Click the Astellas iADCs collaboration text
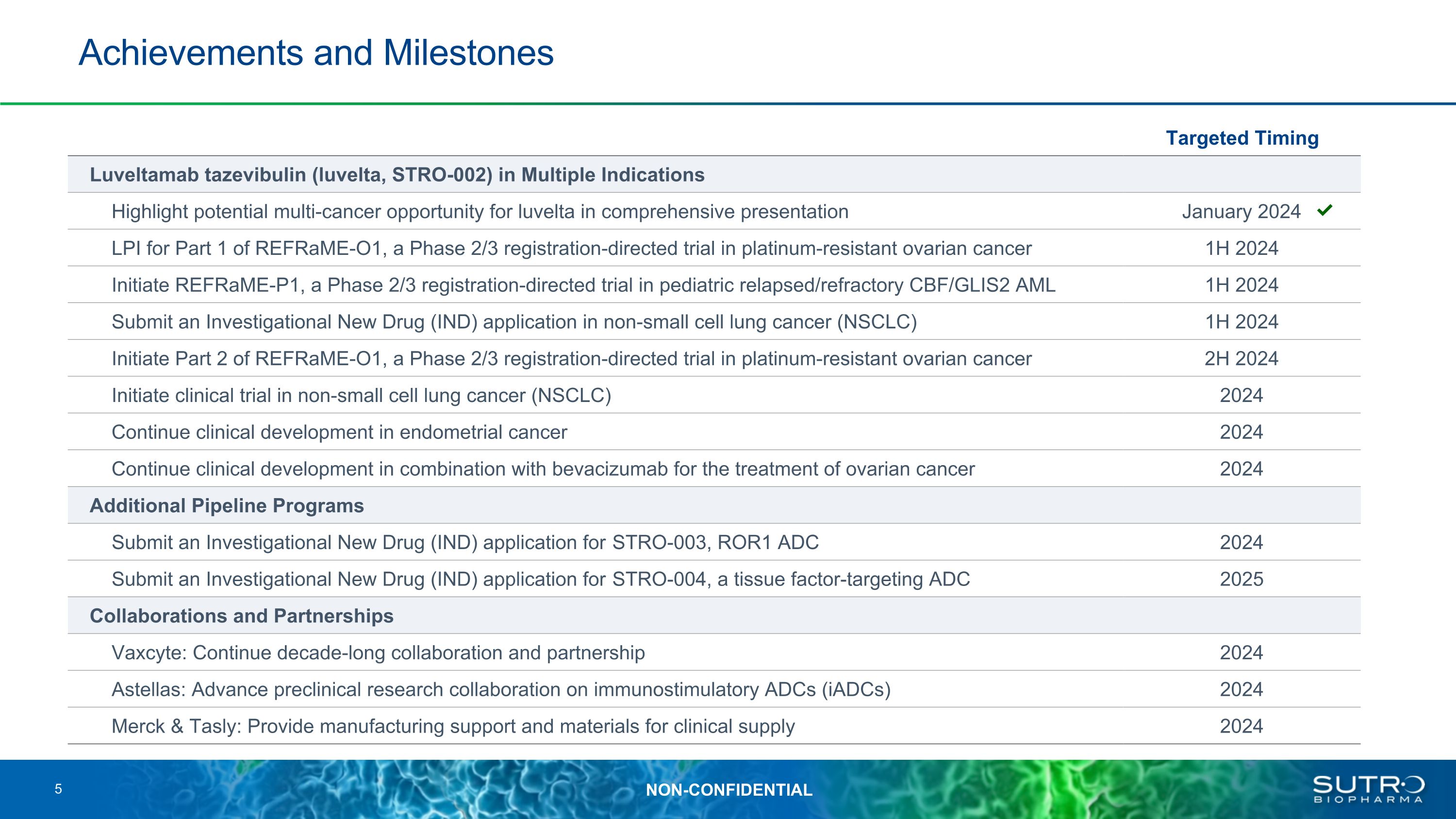Viewport: 1456px width, 819px height. tap(501, 689)
